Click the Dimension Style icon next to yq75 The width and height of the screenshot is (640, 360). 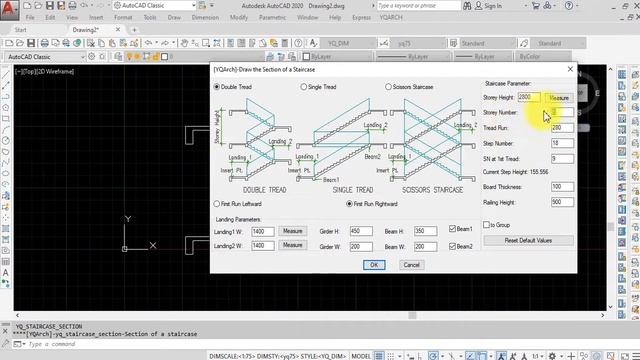383,43
